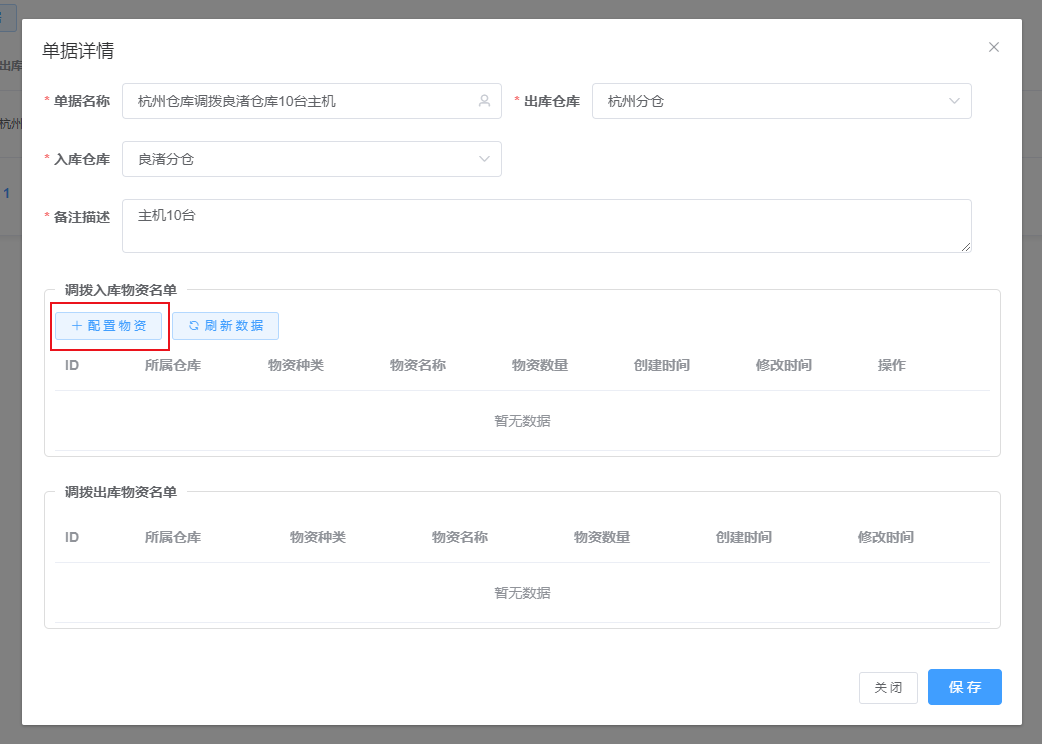The height and width of the screenshot is (744, 1042).
Task: Click 修改时间 header in 调拨出库物资名单 table
Action: point(885,537)
